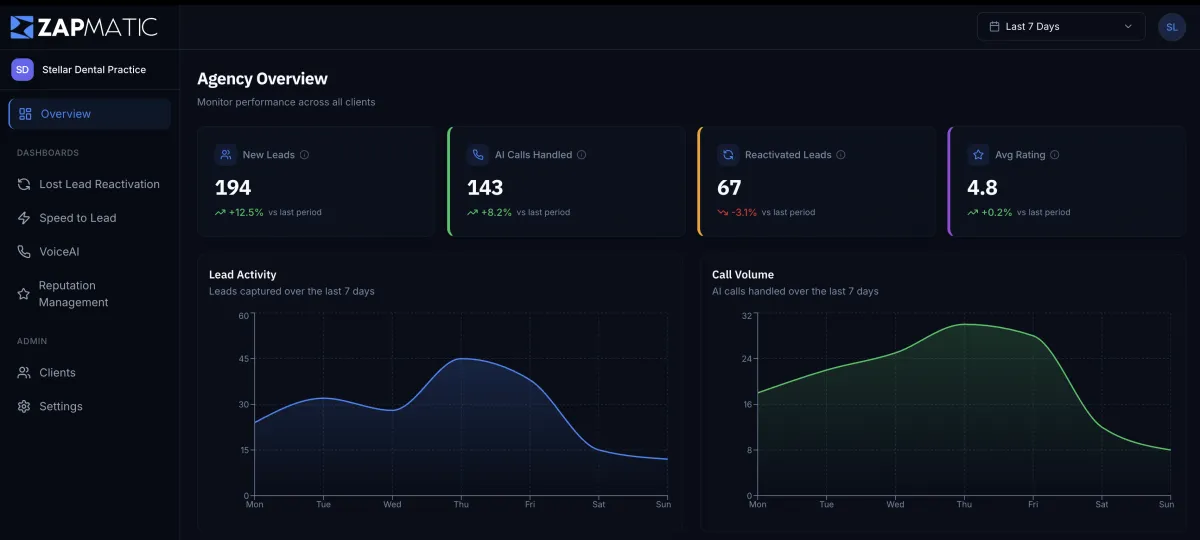The height and width of the screenshot is (540, 1200).
Task: Click the VoiceAI phone icon
Action: 24,252
